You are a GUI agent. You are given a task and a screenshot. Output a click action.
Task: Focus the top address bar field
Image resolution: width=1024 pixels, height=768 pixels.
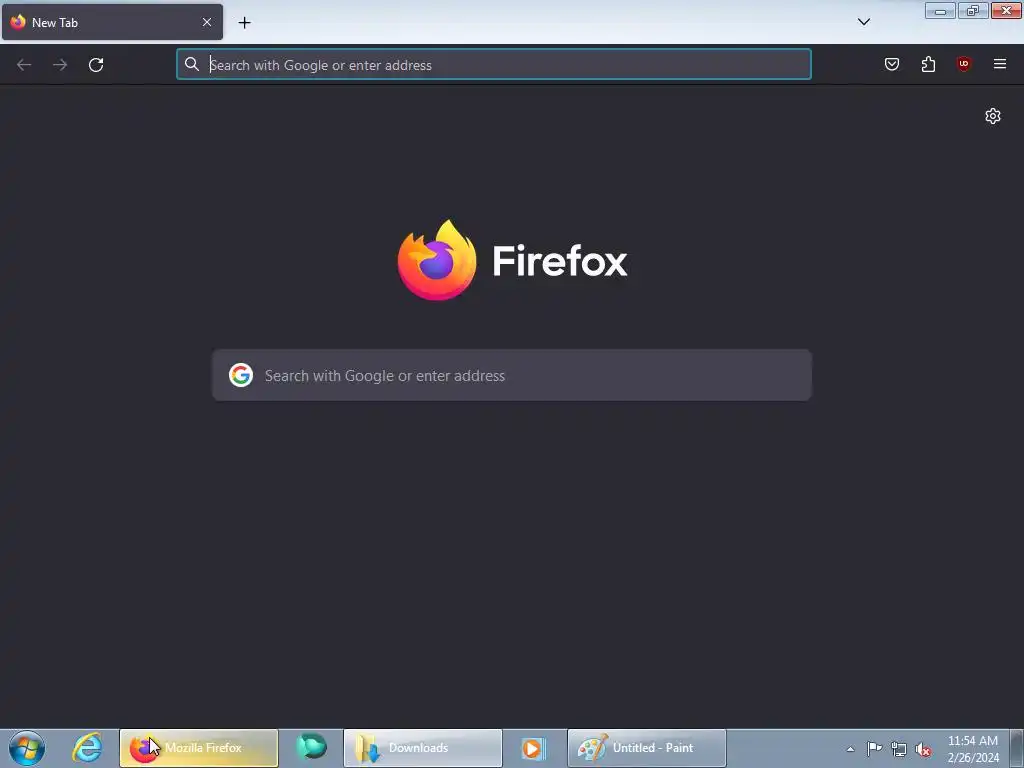point(494,65)
